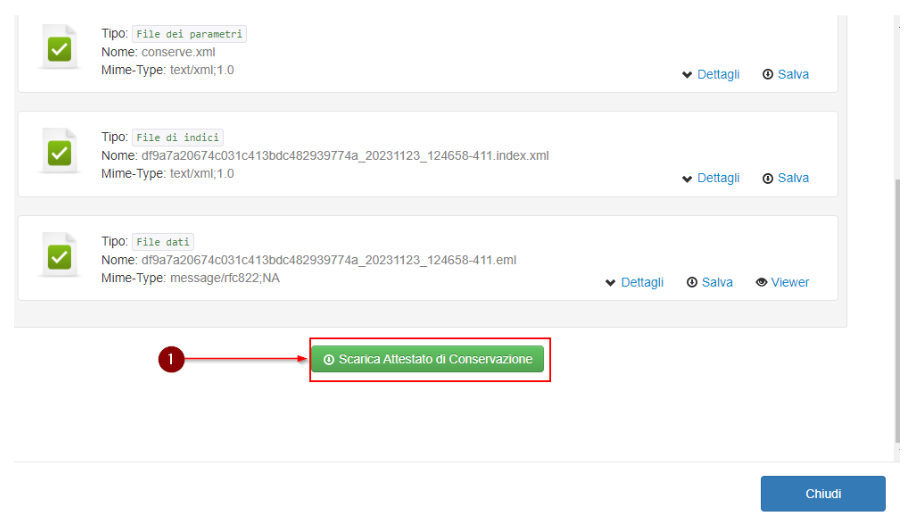
Task: Download the .eml data file with Salva
Action: click(709, 282)
